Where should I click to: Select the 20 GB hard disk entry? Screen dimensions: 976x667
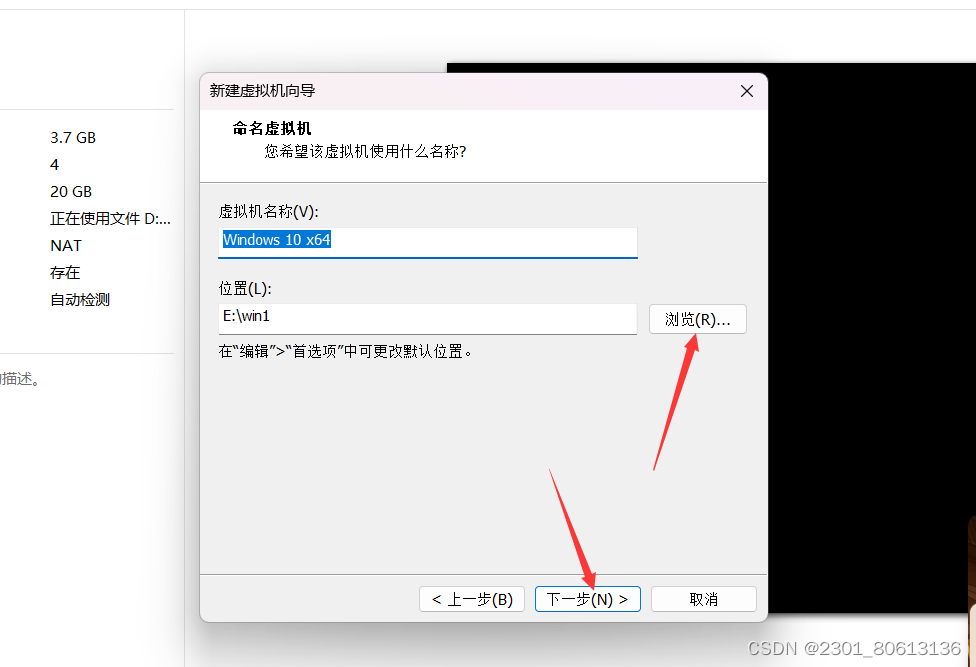coord(71,192)
